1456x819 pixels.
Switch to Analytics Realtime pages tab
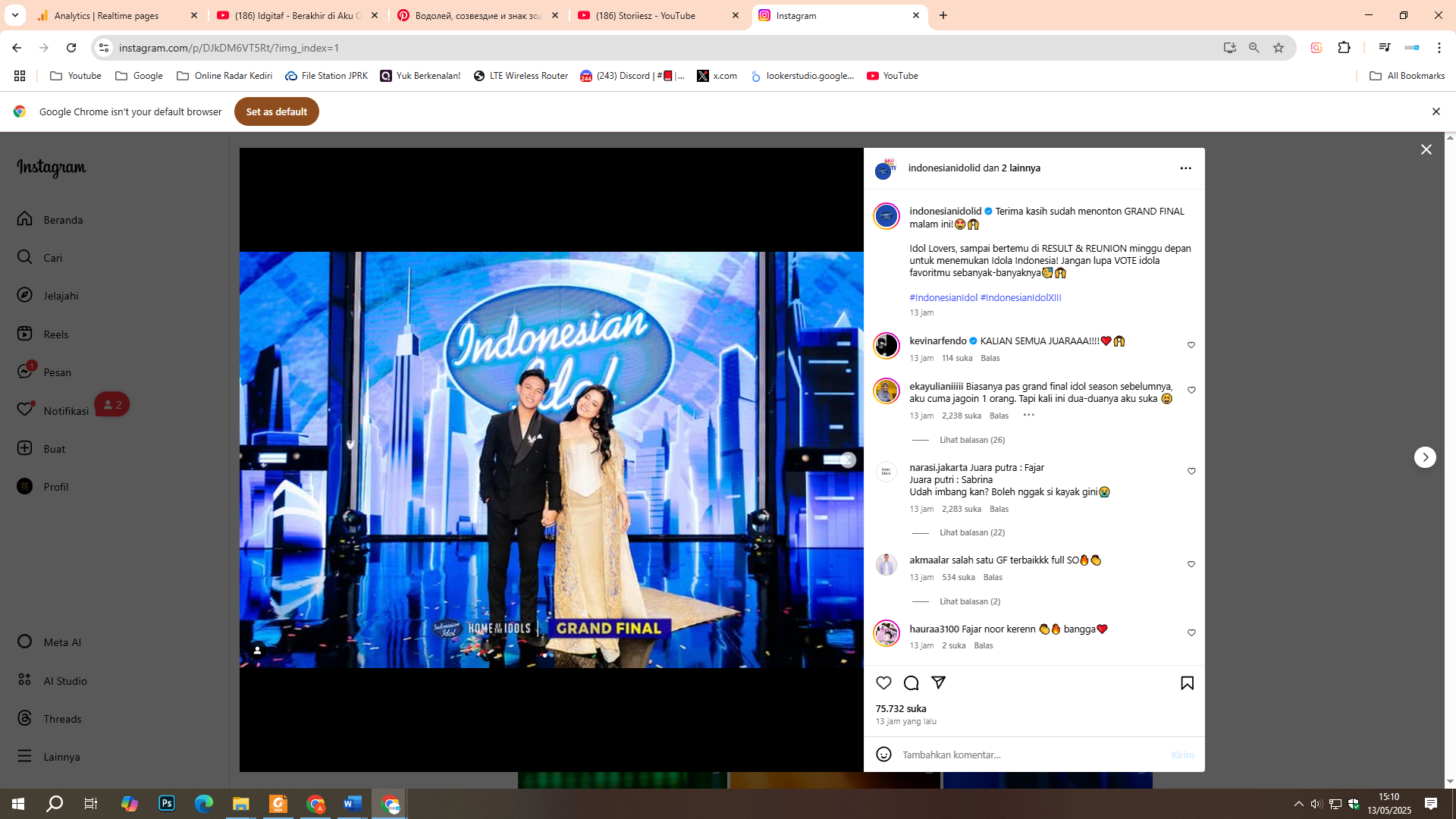pos(118,15)
